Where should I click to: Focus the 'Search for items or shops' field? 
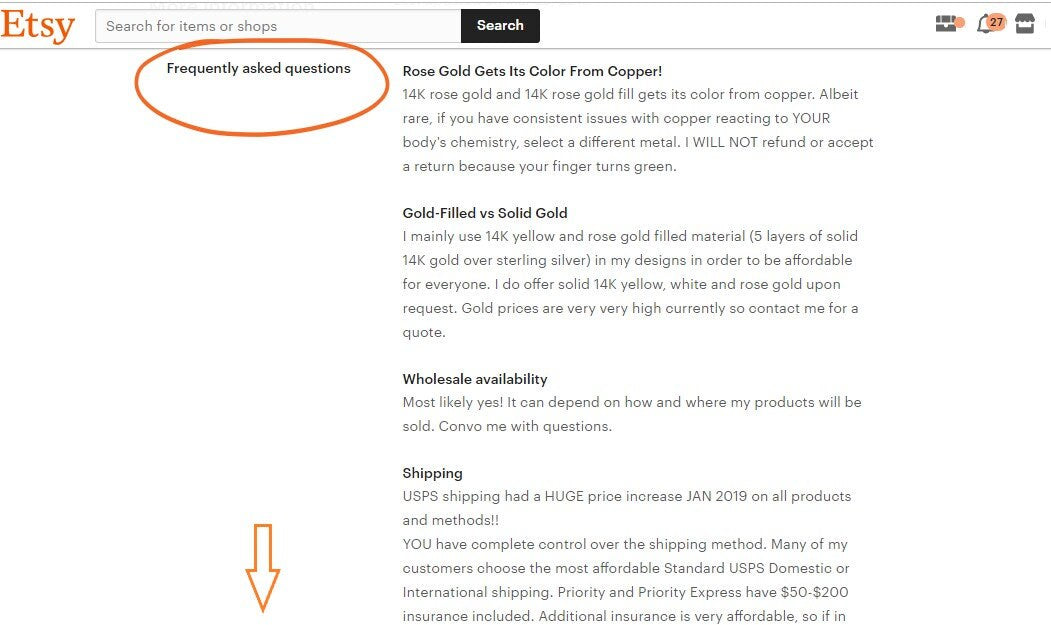tap(278, 26)
